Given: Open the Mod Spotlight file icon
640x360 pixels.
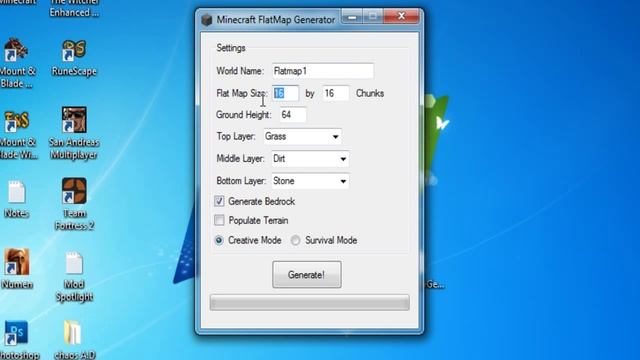Looking at the screenshot, I should point(74,277).
